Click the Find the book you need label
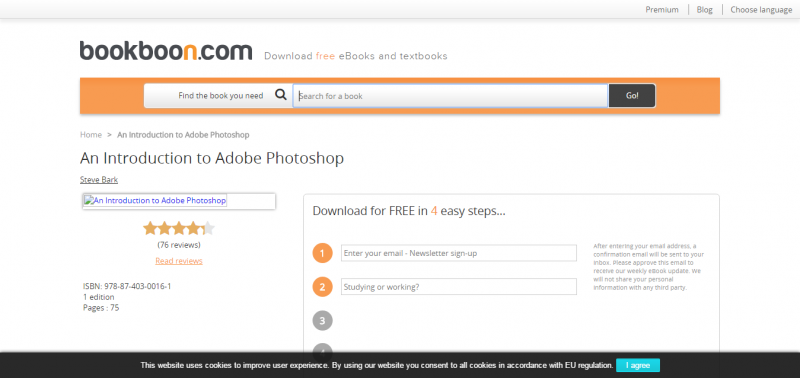The image size is (800, 378). [x=221, y=95]
